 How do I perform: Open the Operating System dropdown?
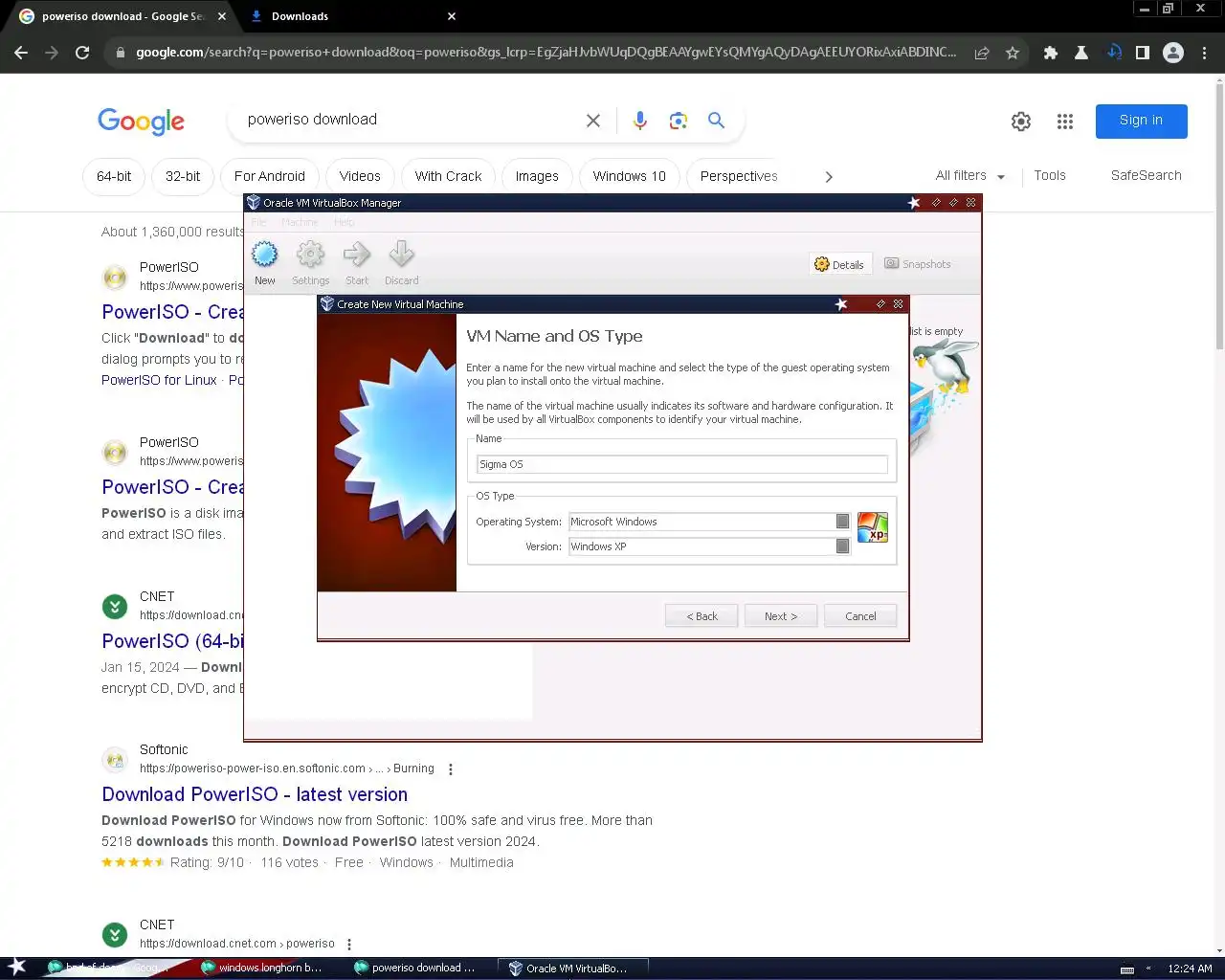(x=709, y=522)
